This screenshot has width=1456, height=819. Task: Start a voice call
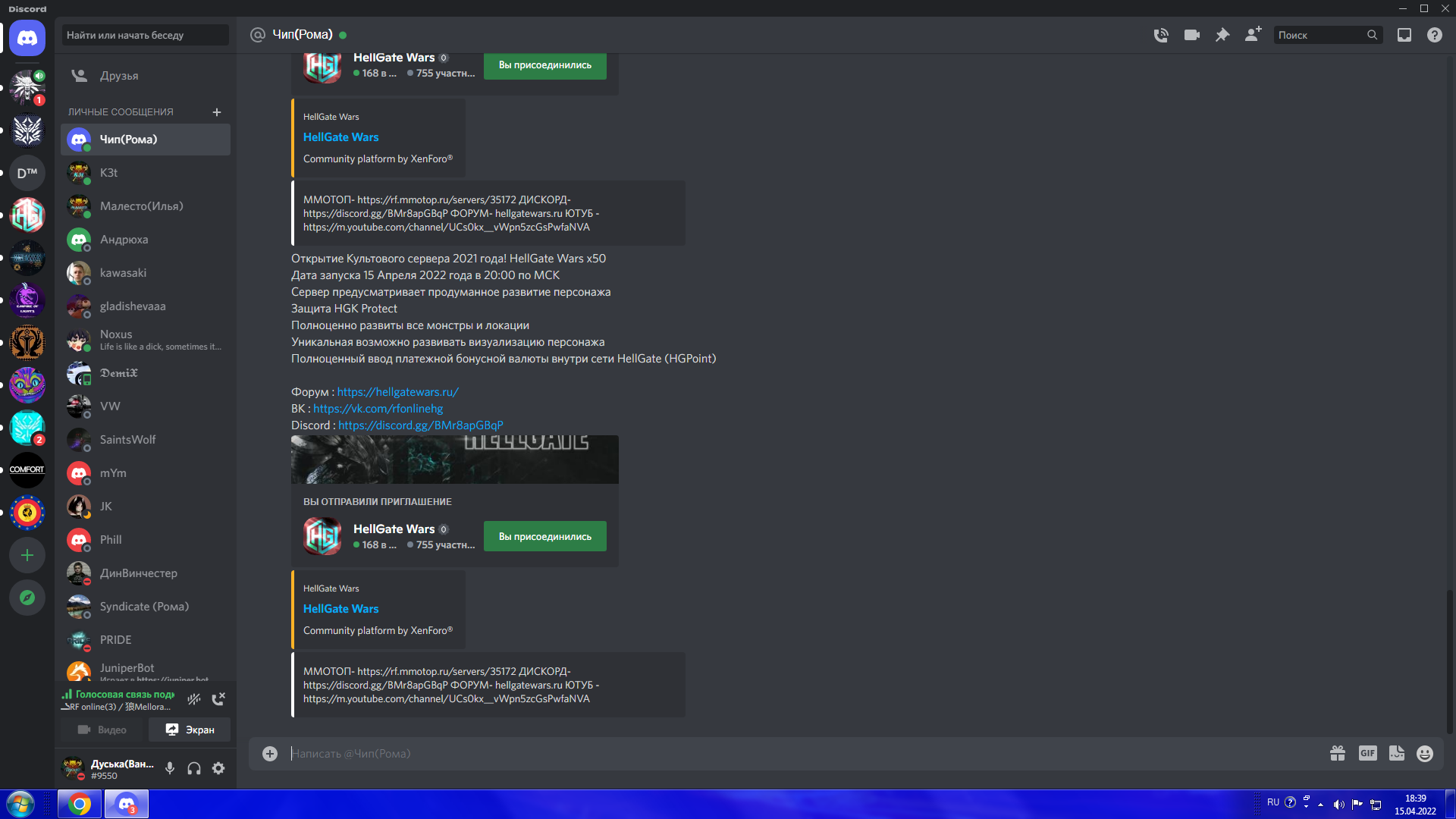1161,35
